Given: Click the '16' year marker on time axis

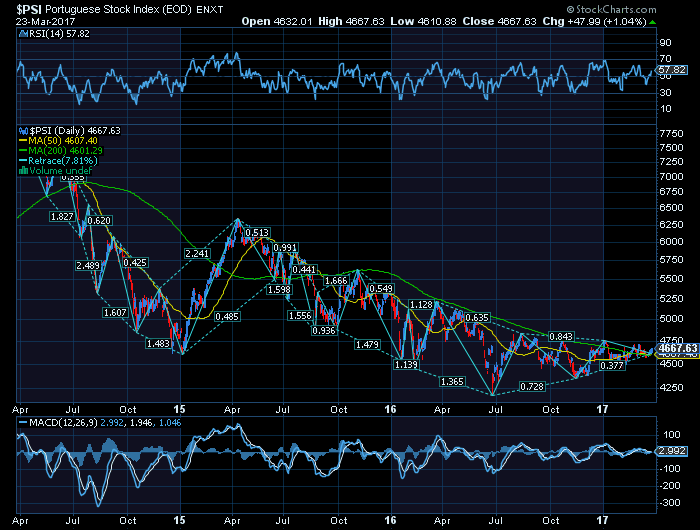Looking at the screenshot, I should pyautogui.click(x=393, y=408).
